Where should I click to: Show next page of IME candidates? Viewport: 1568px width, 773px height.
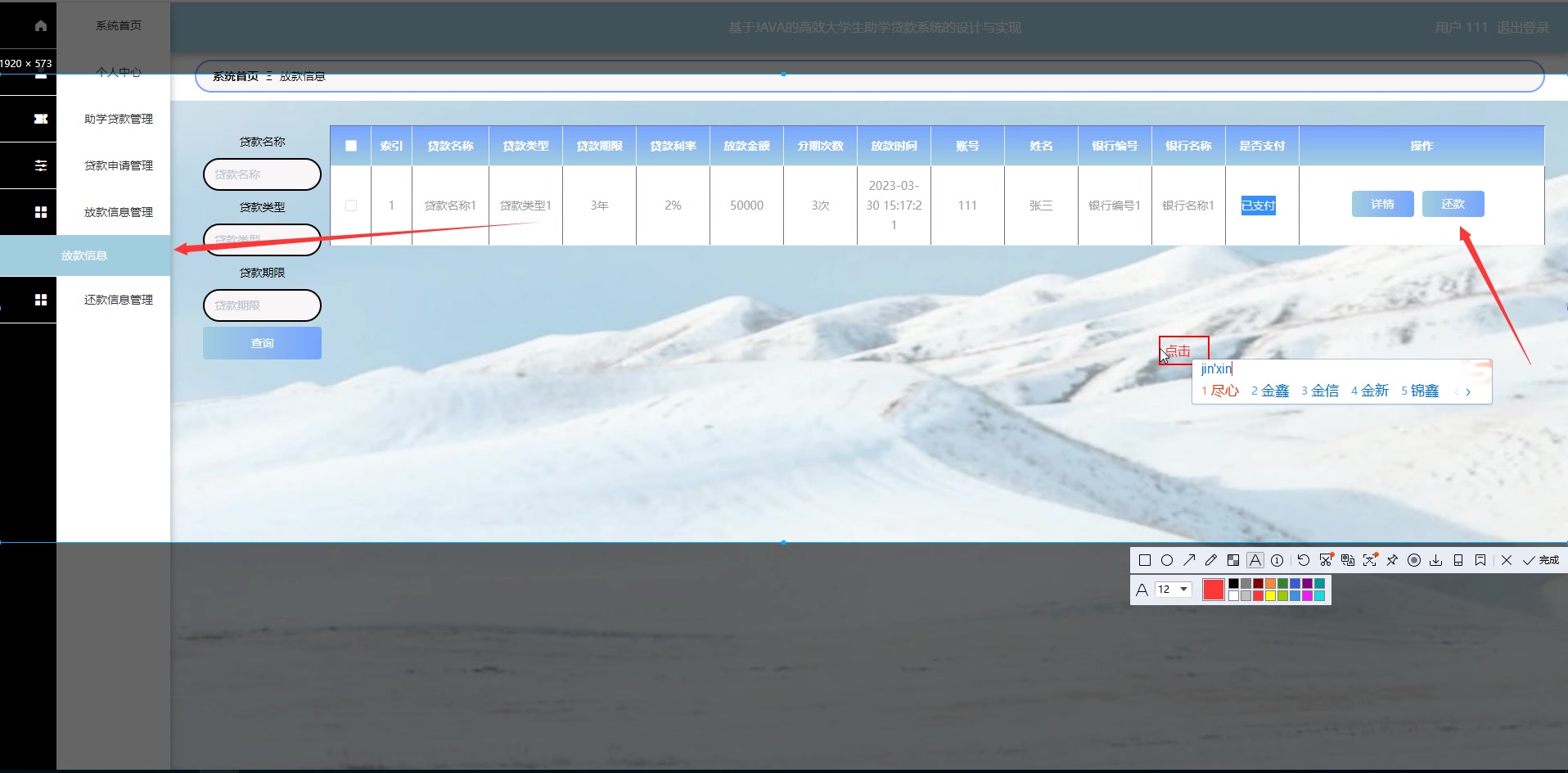[x=1468, y=392]
